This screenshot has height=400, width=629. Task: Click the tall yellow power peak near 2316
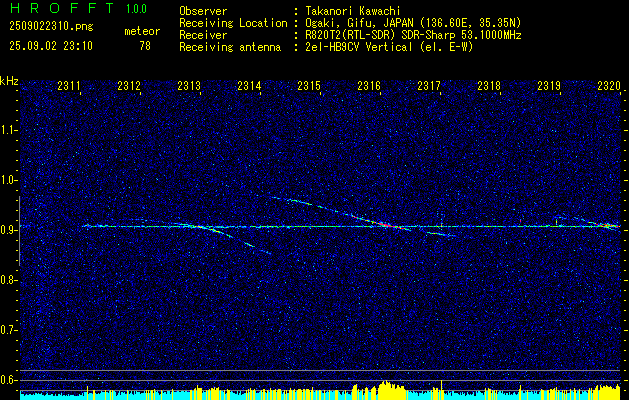point(386,389)
